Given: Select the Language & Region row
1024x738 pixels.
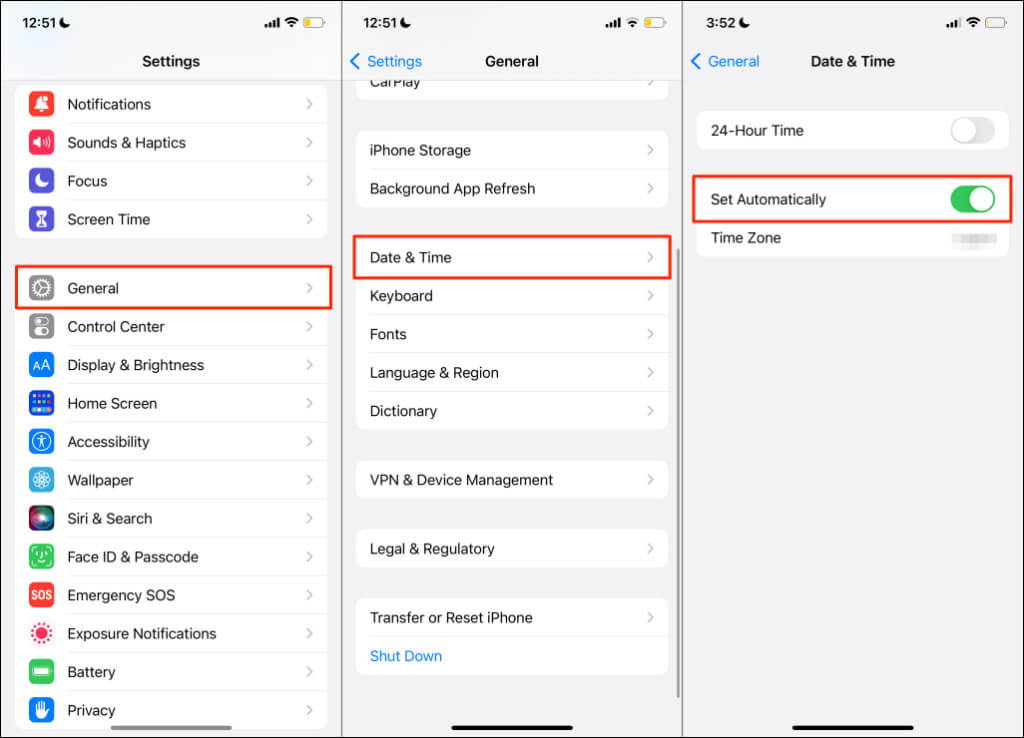Looking at the screenshot, I should coord(512,373).
